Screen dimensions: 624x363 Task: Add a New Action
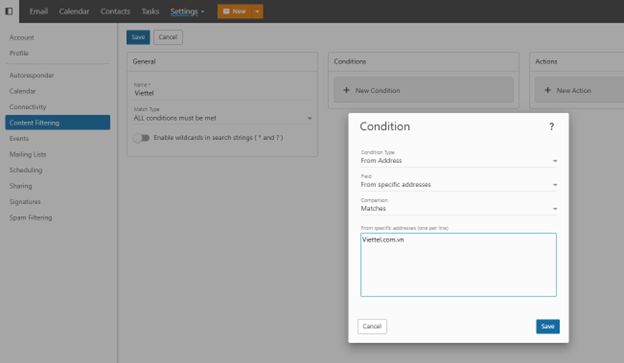[x=579, y=90]
